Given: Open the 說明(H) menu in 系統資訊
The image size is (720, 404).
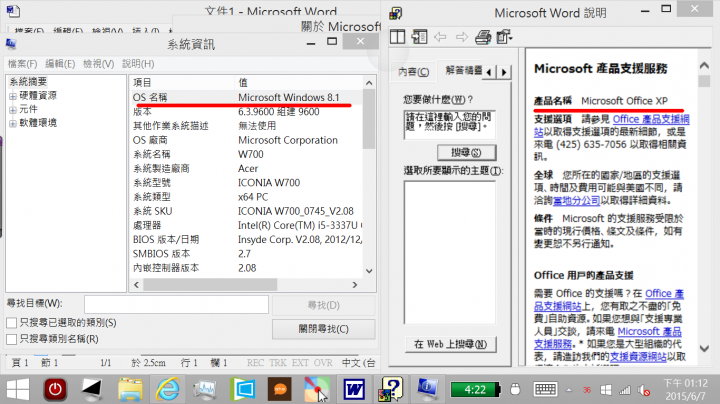Looking at the screenshot, I should (138, 64).
